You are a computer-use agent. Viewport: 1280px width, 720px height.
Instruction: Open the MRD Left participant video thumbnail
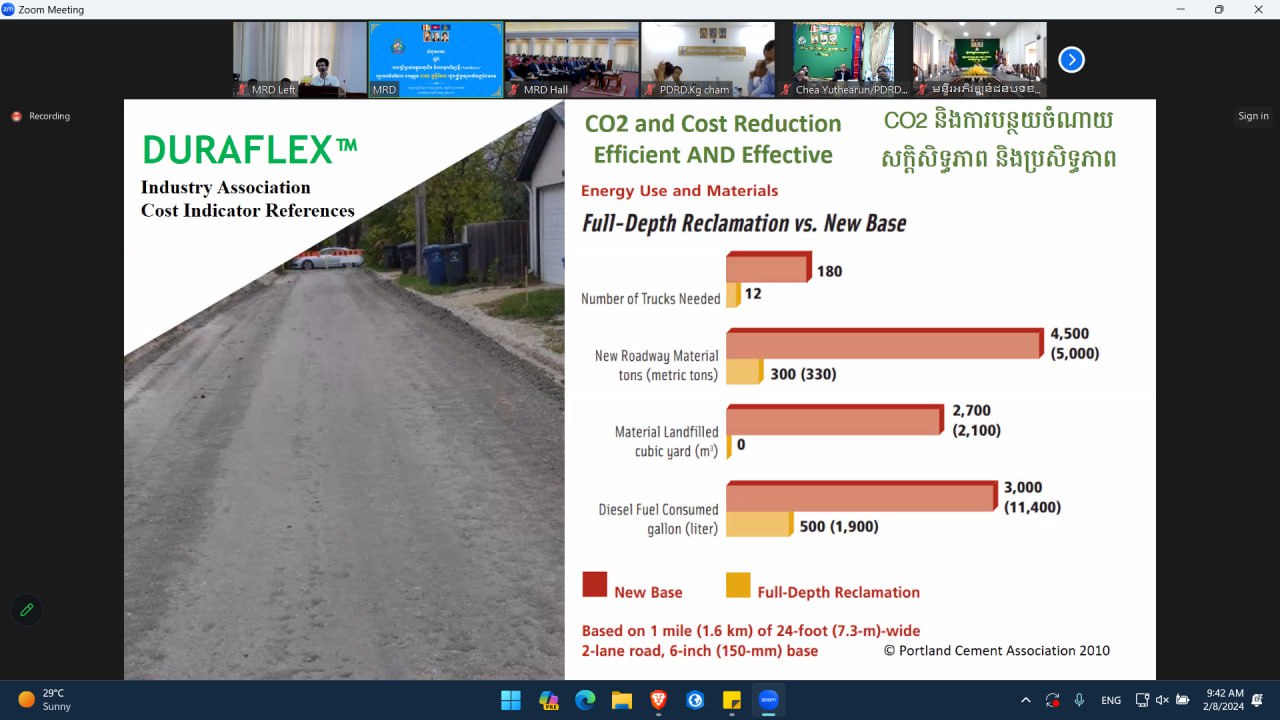pos(300,60)
